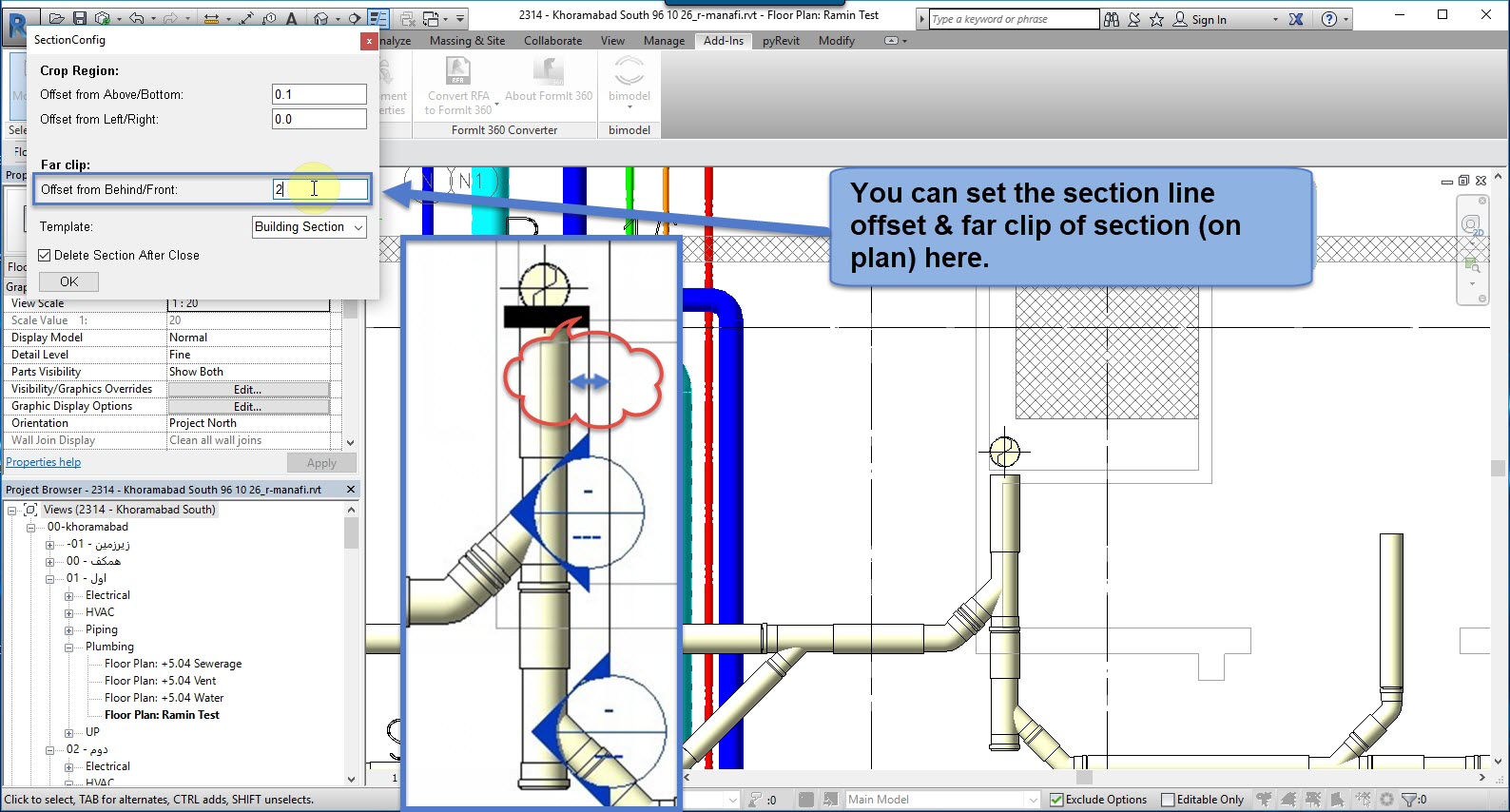1510x812 pixels.
Task: Select the Aligned Dimension tool icon
Action: (x=247, y=18)
